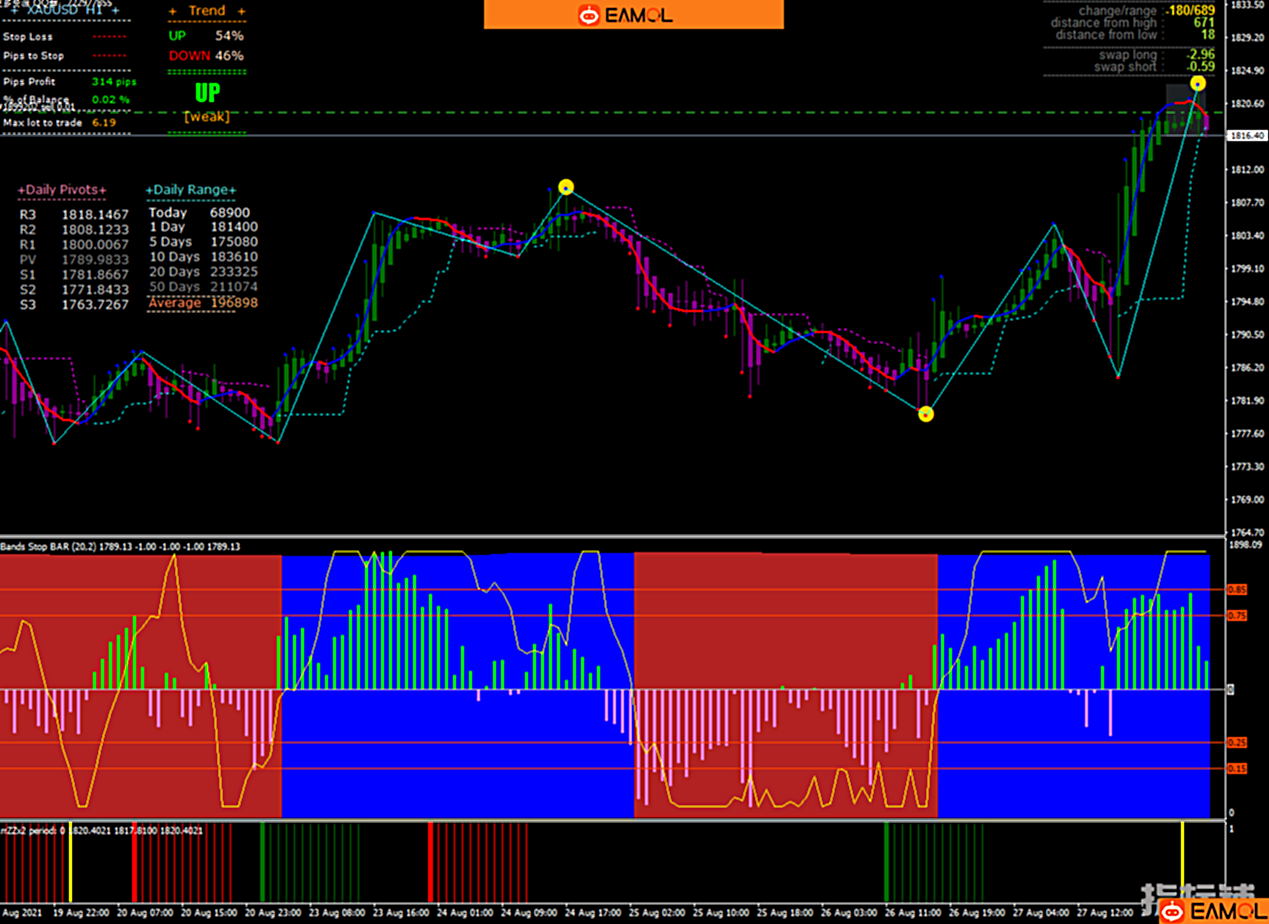
Task: Select the Daily Range header
Action: point(191,190)
